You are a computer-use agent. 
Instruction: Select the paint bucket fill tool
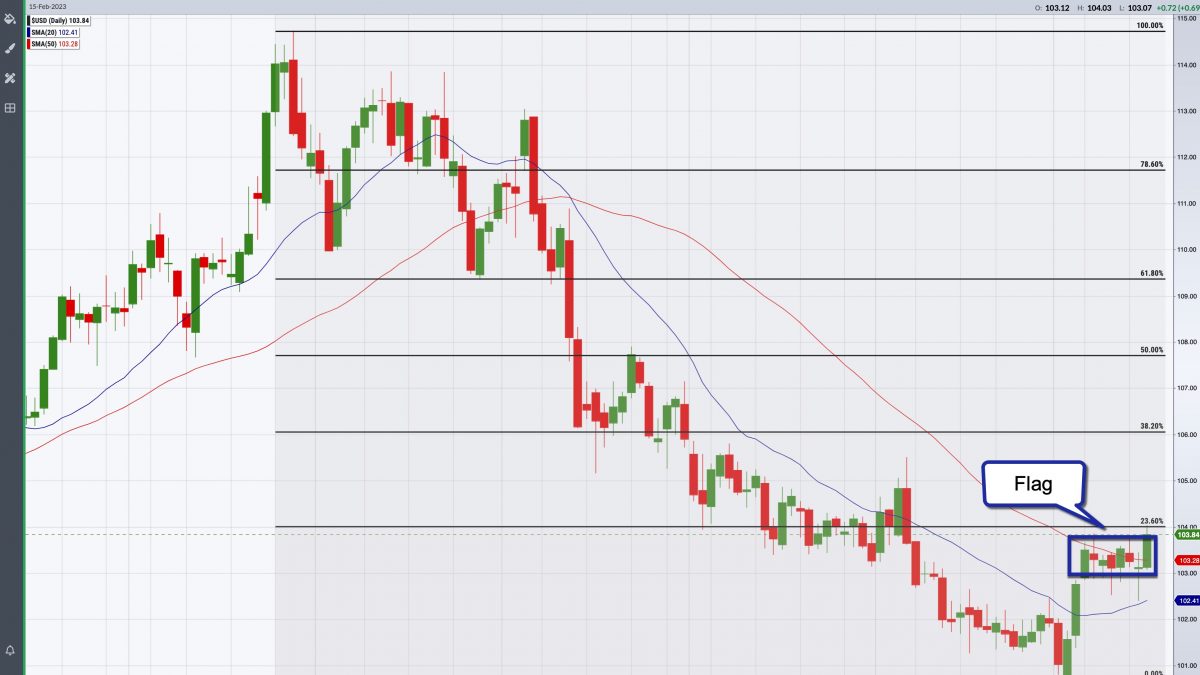[x=10, y=18]
